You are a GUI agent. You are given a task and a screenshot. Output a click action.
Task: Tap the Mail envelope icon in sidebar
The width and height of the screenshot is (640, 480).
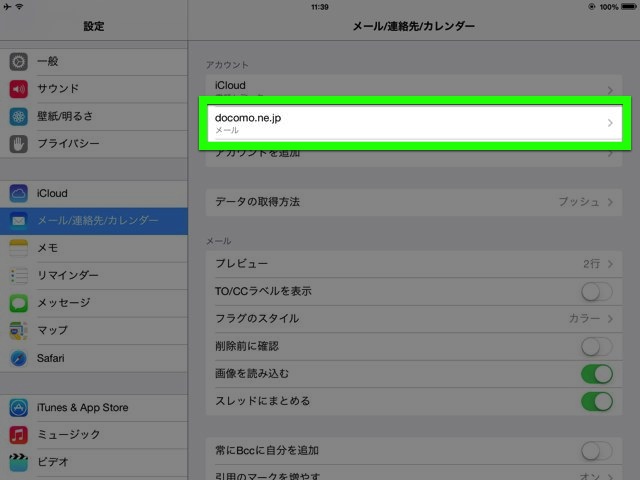click(x=18, y=221)
